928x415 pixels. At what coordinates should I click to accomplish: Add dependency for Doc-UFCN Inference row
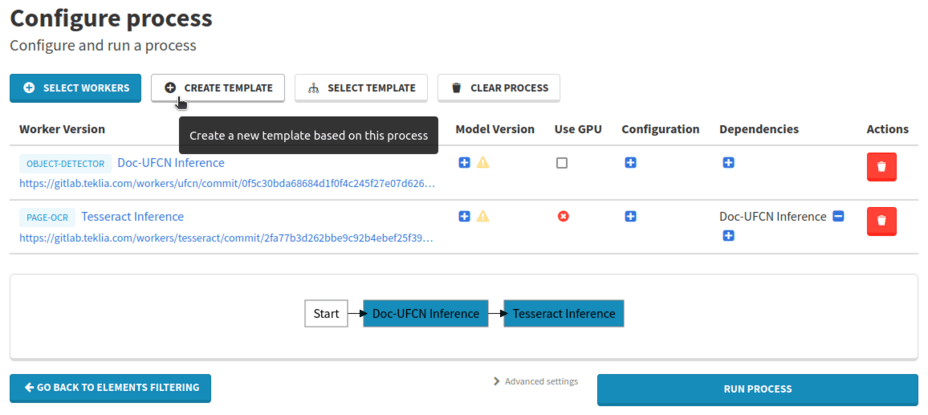pyautogui.click(x=729, y=162)
